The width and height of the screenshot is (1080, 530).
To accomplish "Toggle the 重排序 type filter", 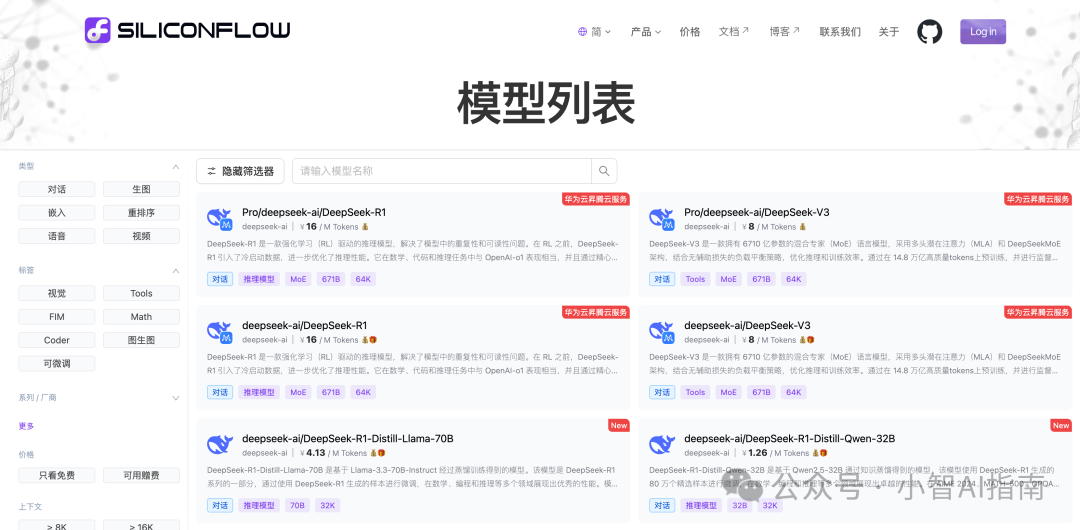I will coord(141,213).
